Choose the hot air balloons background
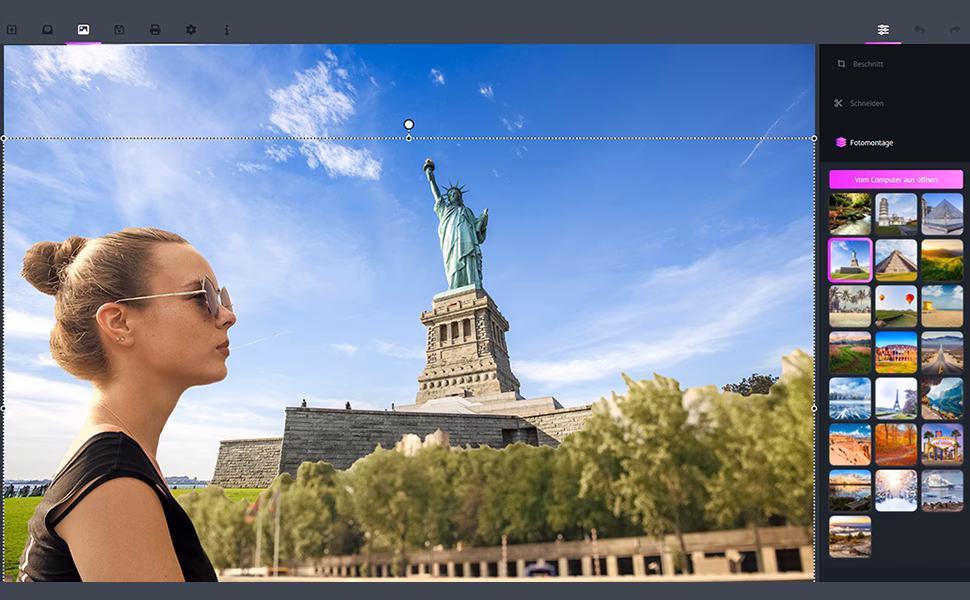Viewport: 970px width, 600px height. tap(896, 306)
